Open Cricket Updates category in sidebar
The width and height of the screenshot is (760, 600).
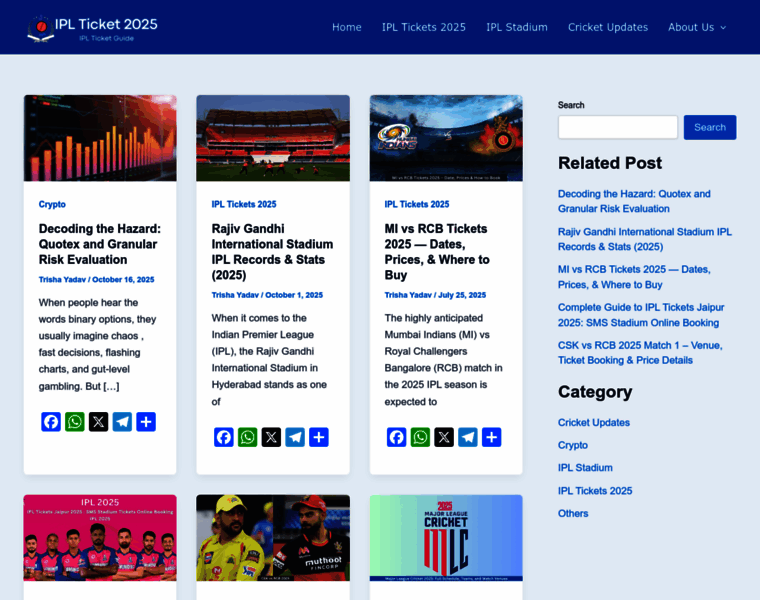(x=594, y=423)
